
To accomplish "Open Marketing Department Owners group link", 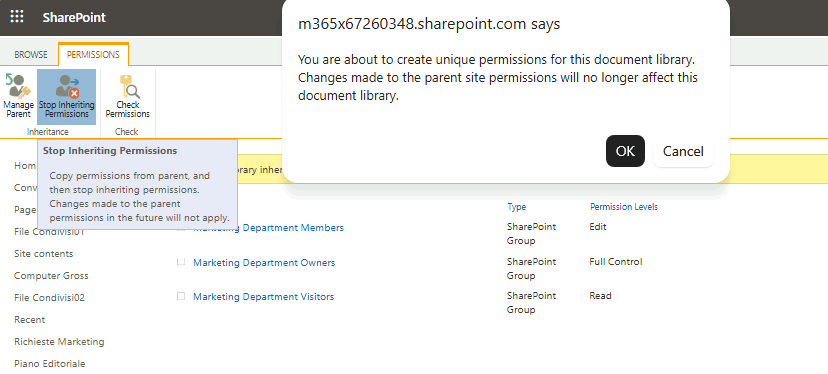I will tap(264, 263).
